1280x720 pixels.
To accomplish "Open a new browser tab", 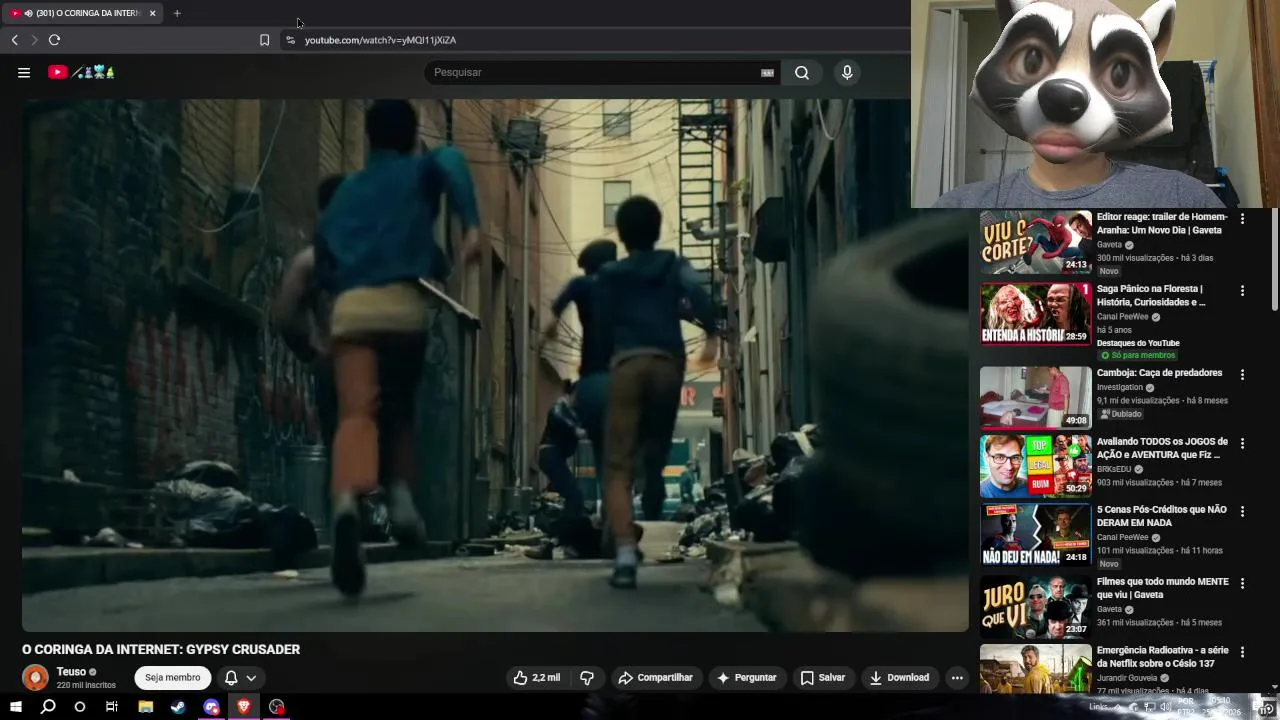I will coord(177,13).
